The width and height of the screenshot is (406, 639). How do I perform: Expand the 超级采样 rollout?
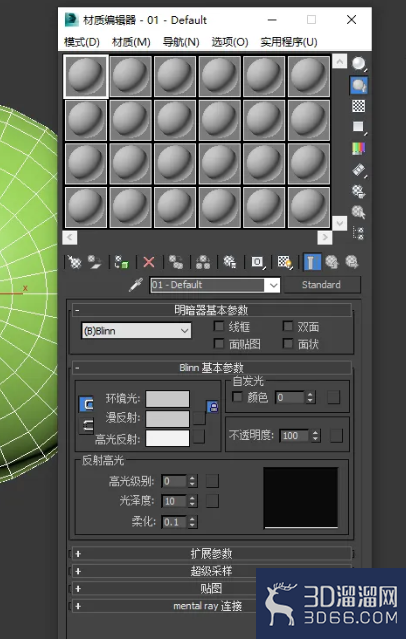212,571
